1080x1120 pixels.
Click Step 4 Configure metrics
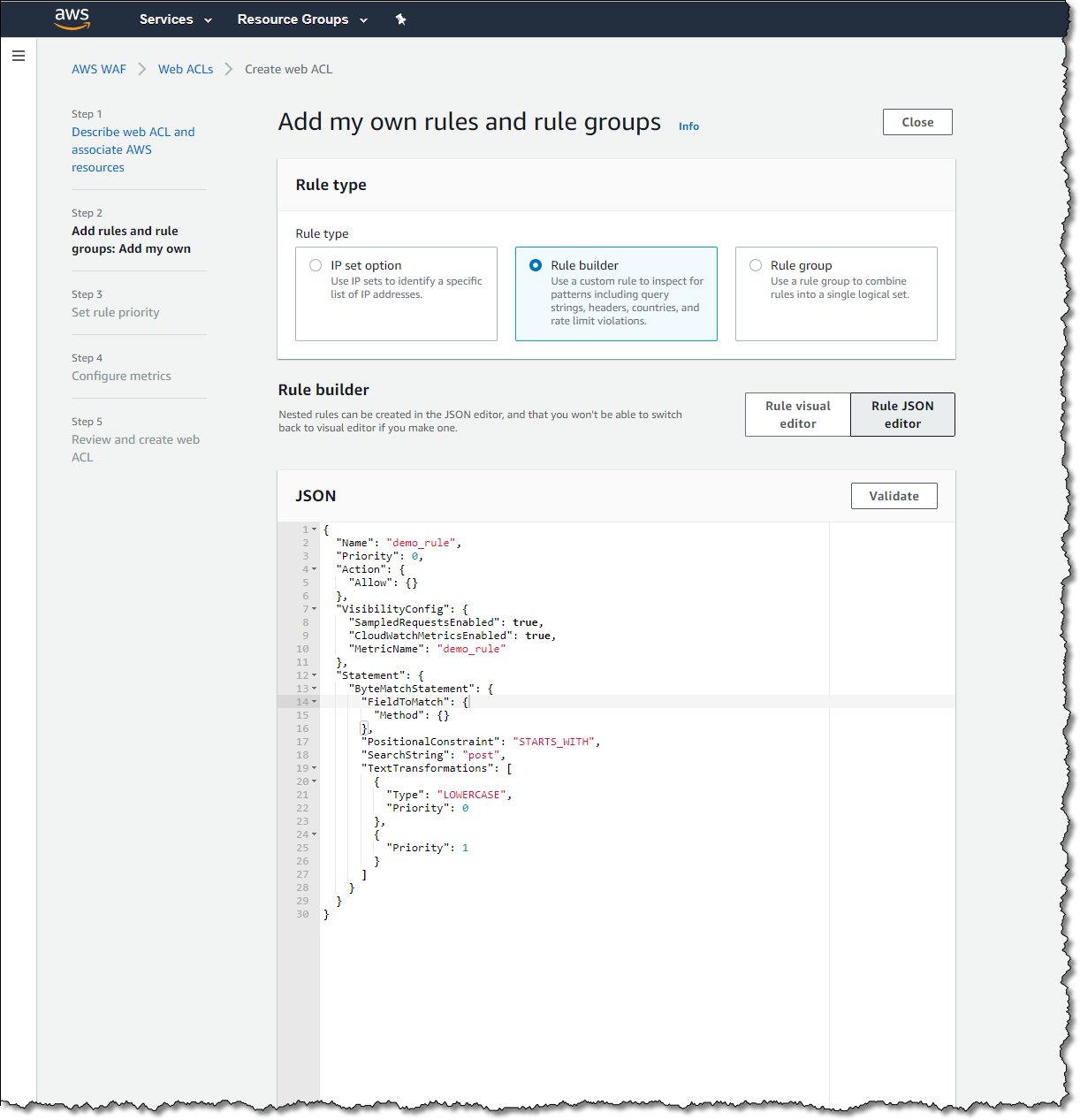tap(121, 376)
